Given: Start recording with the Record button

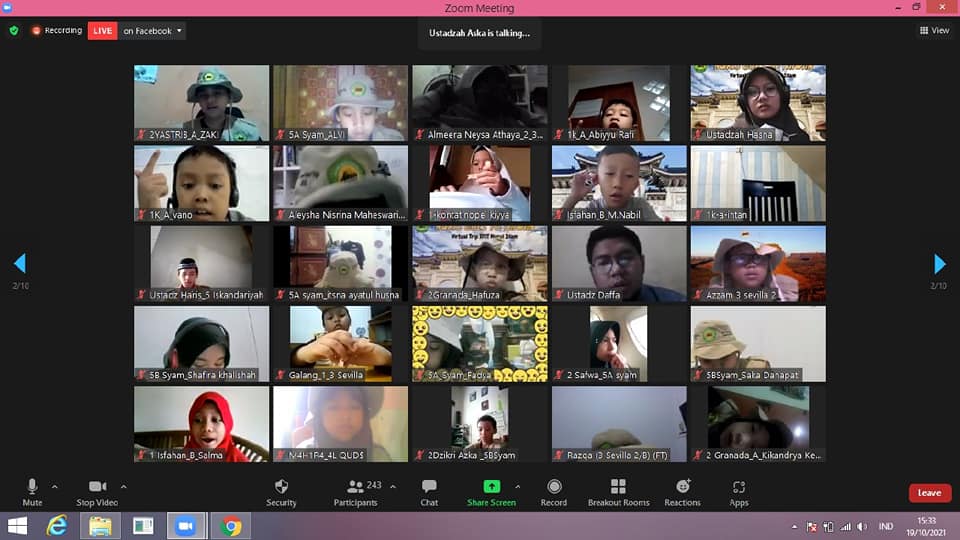Looking at the screenshot, I should 553,488.
